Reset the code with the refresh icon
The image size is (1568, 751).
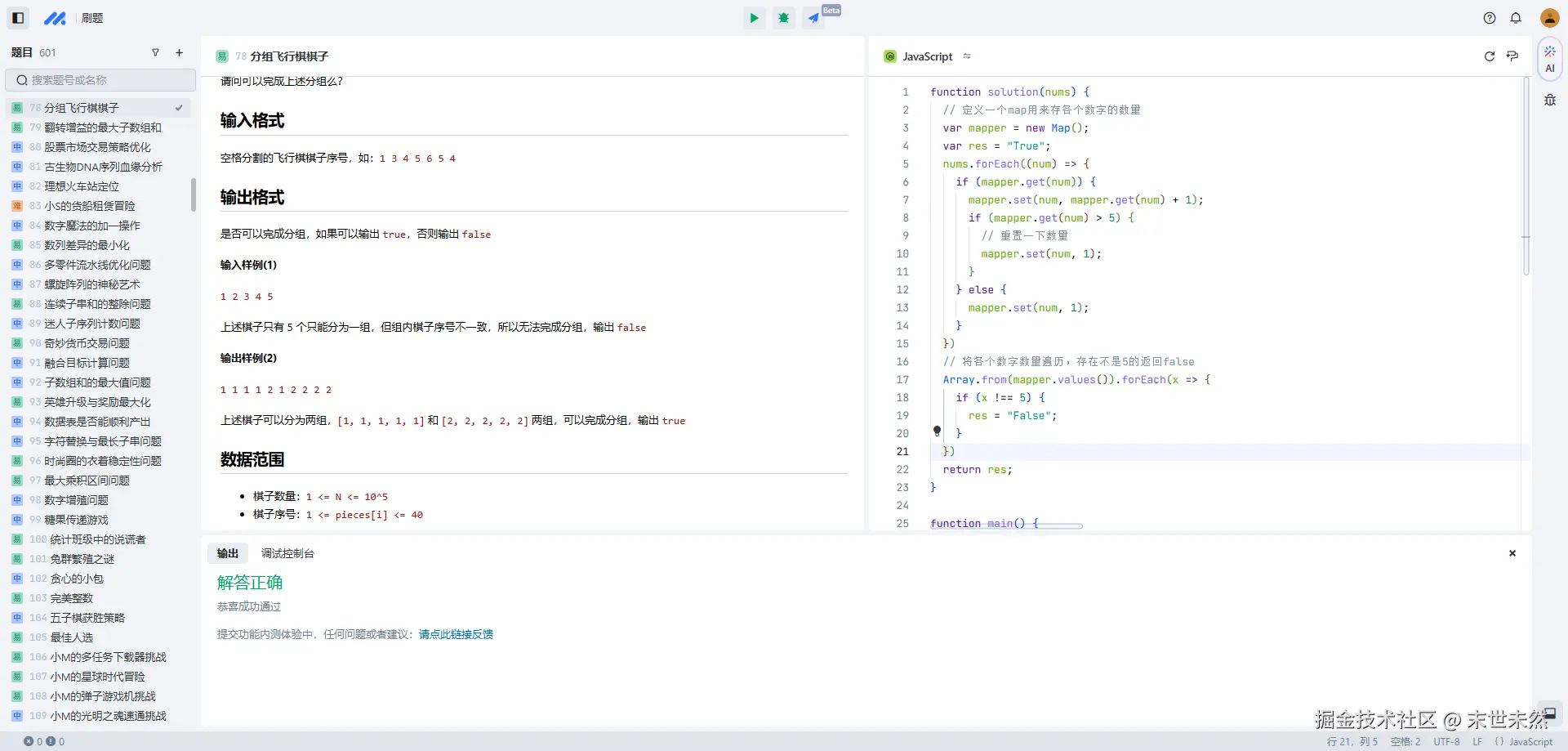[1489, 56]
